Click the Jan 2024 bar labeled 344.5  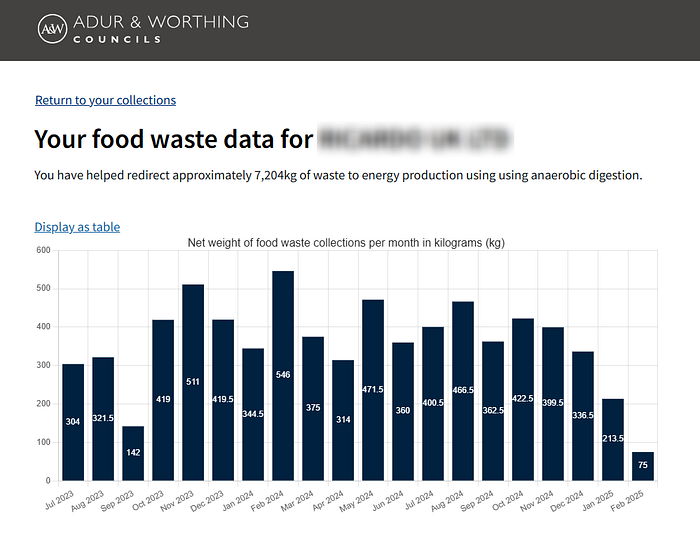tap(253, 414)
